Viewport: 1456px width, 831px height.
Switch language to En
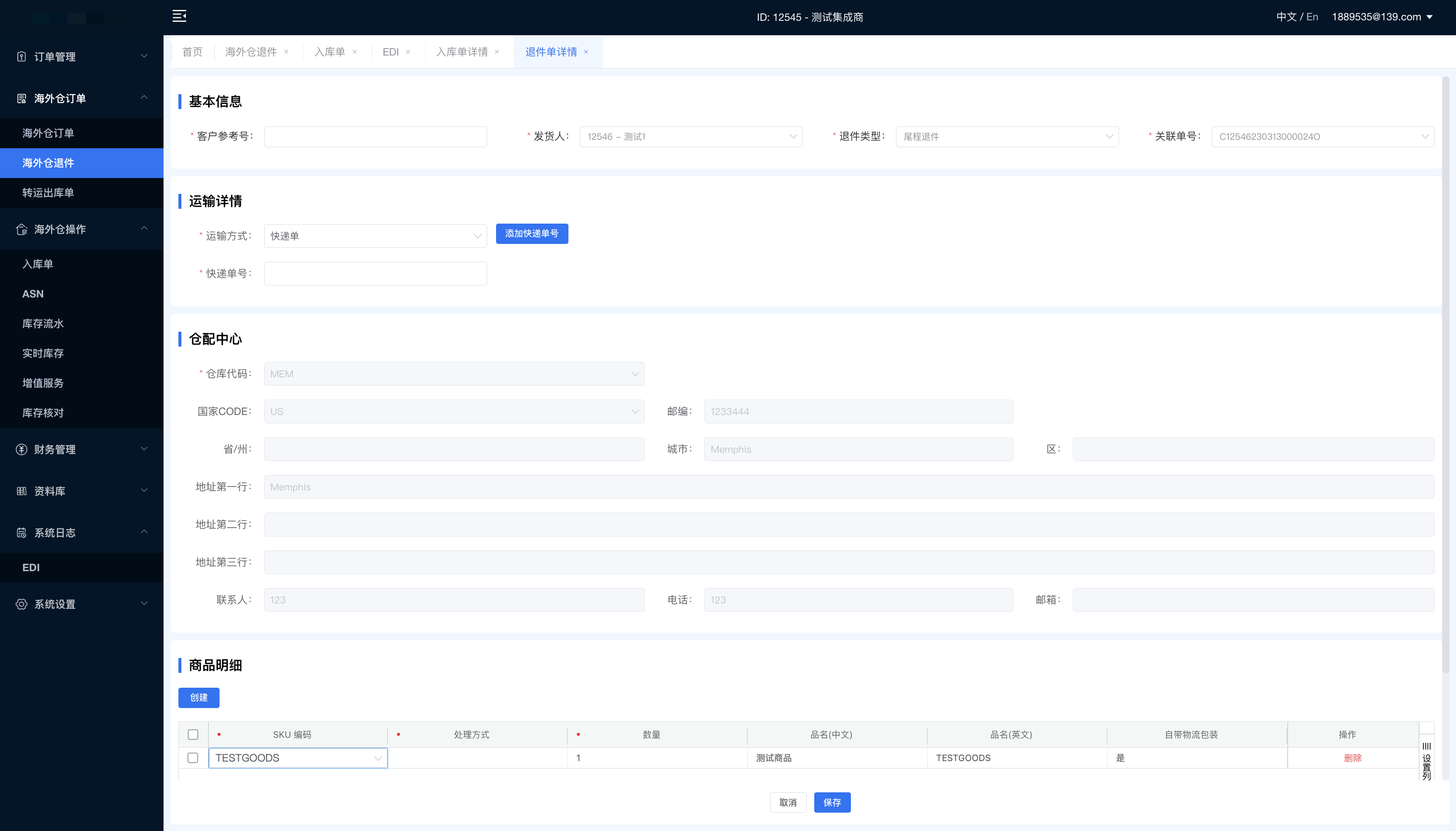pyautogui.click(x=1312, y=17)
